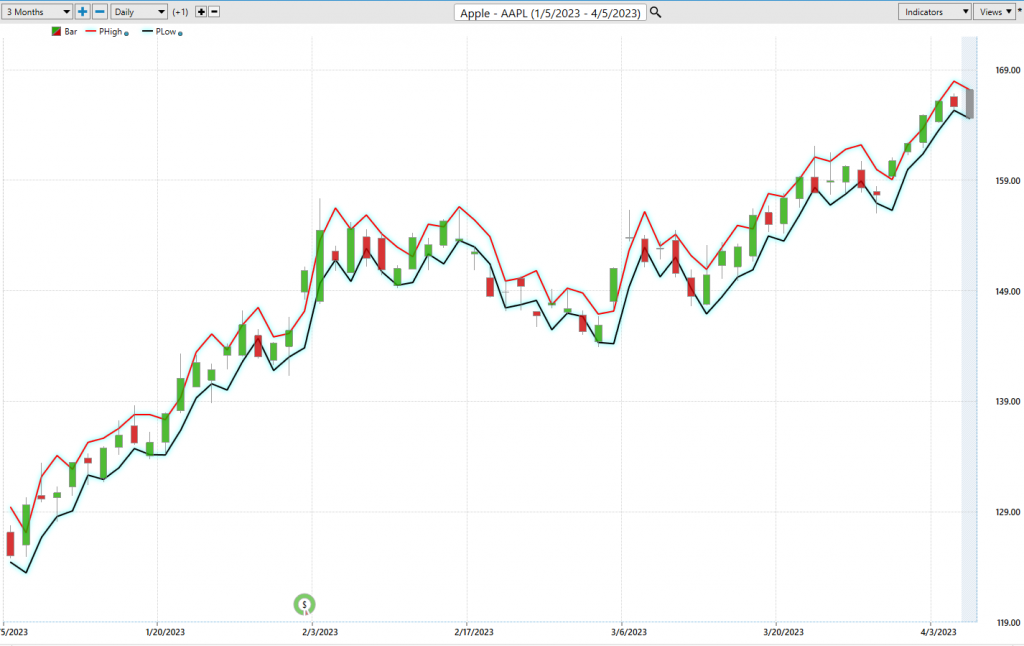Click the blue minus zoom-out button
1024x646 pixels.
100,12
